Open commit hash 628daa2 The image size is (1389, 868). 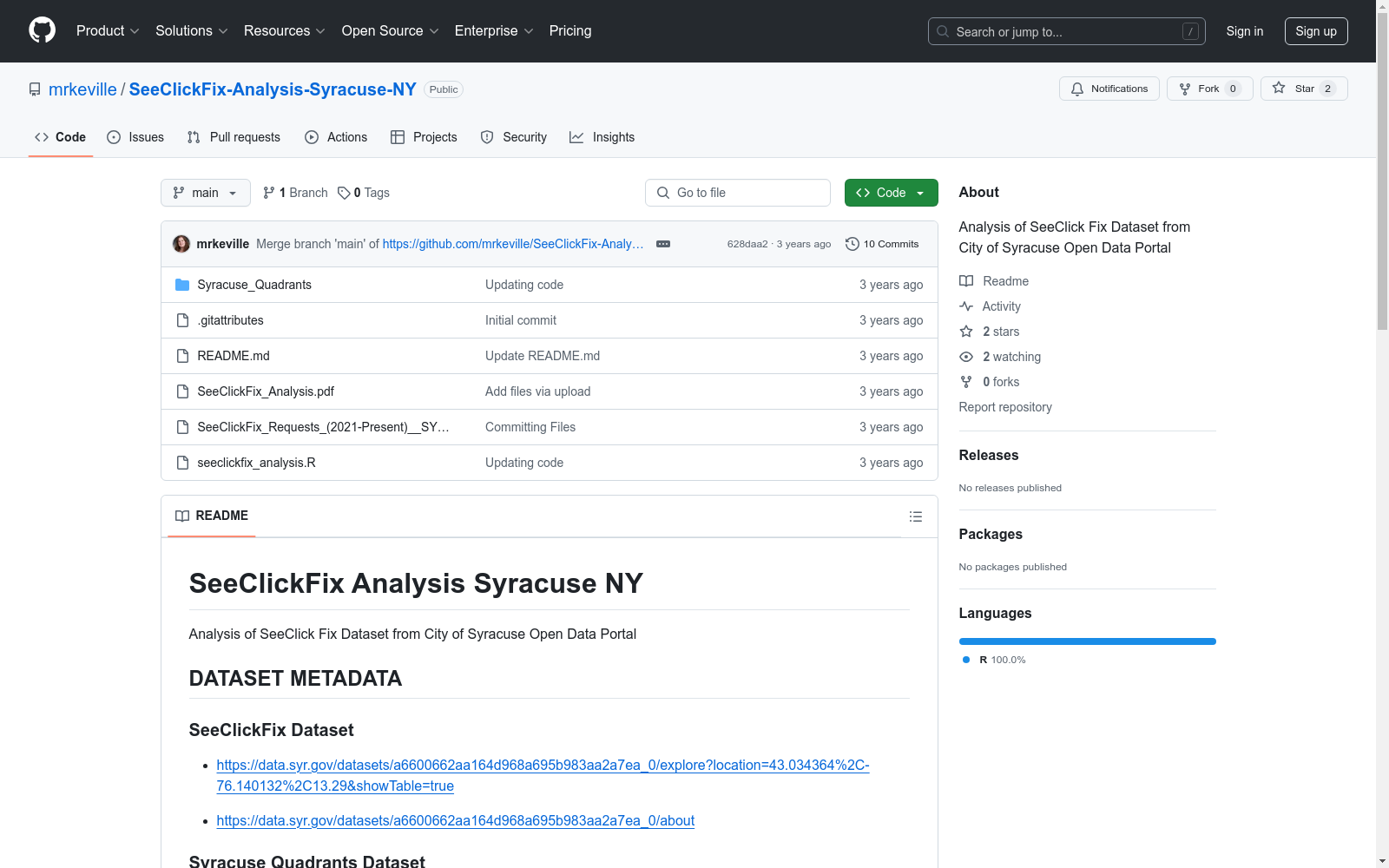pyautogui.click(x=747, y=244)
